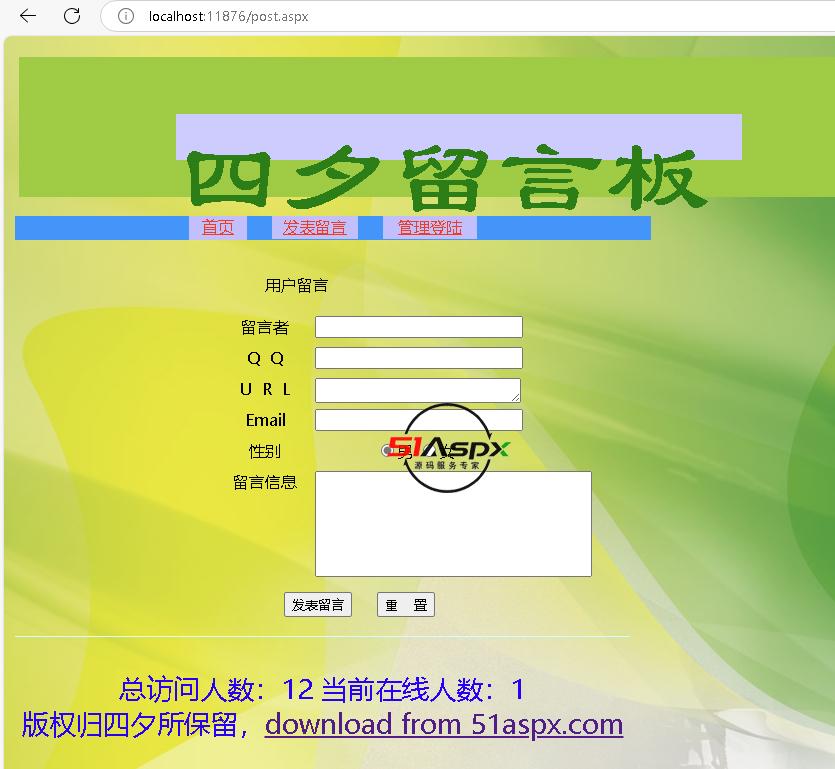Click the 留言信息 label text
Viewport: 835px width, 769px height.
[x=265, y=482]
